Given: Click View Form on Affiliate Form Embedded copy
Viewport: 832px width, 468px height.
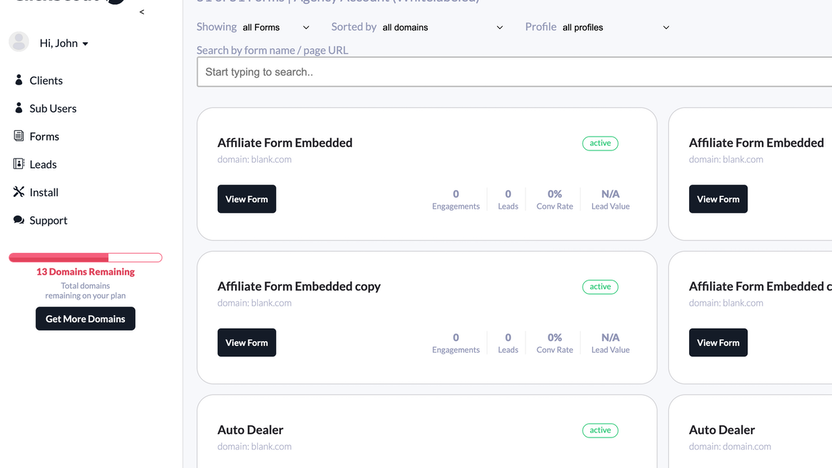Looking at the screenshot, I should (247, 343).
